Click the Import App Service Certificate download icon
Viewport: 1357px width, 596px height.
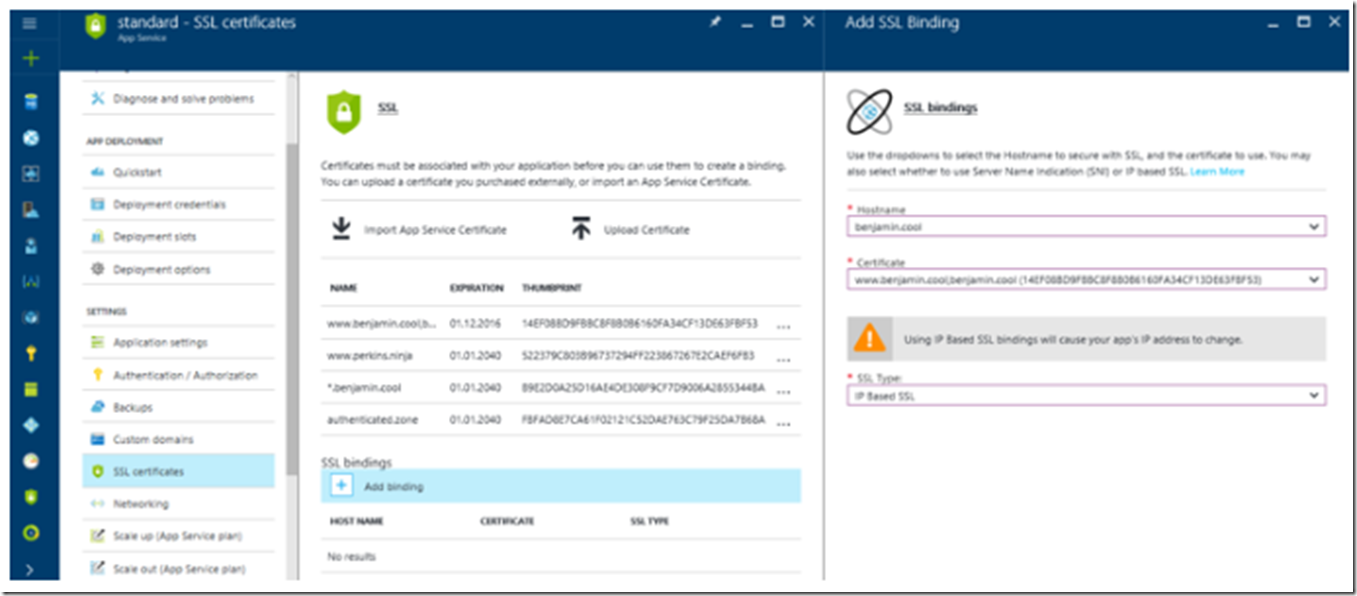click(341, 229)
